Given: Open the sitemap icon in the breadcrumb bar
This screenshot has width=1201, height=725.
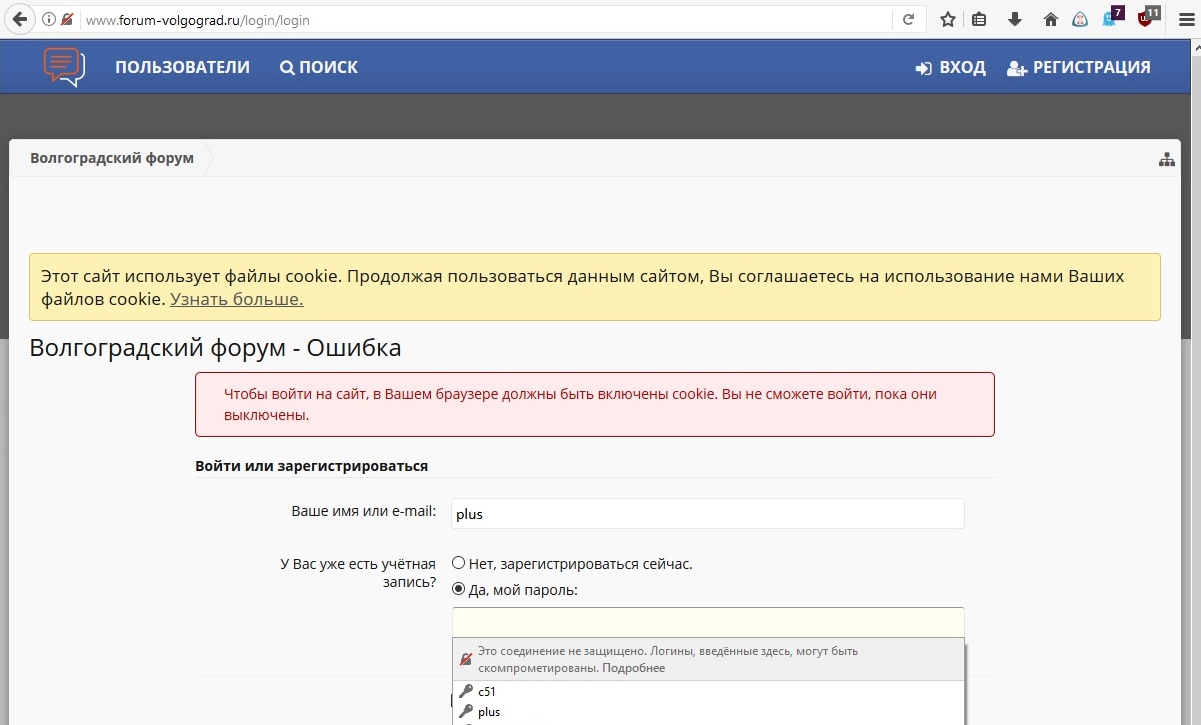Looking at the screenshot, I should [x=1166, y=159].
